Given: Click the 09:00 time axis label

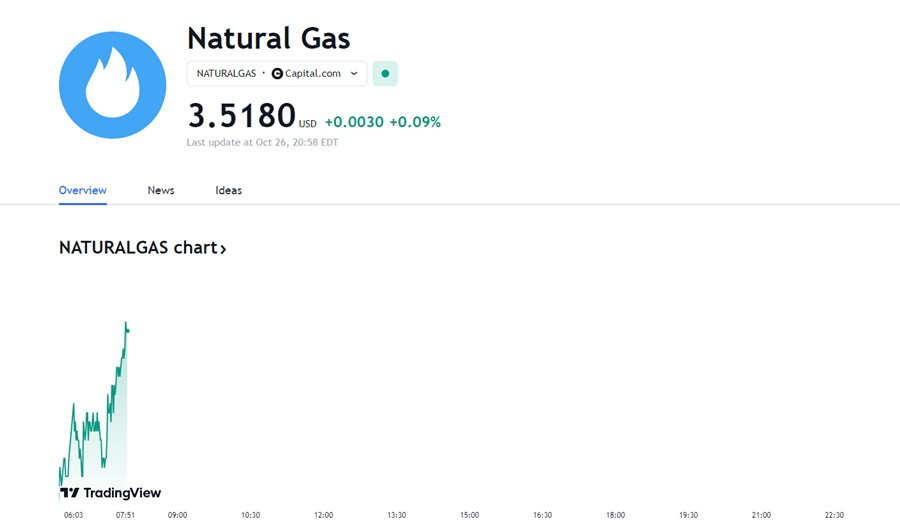Looking at the screenshot, I should [177, 515].
